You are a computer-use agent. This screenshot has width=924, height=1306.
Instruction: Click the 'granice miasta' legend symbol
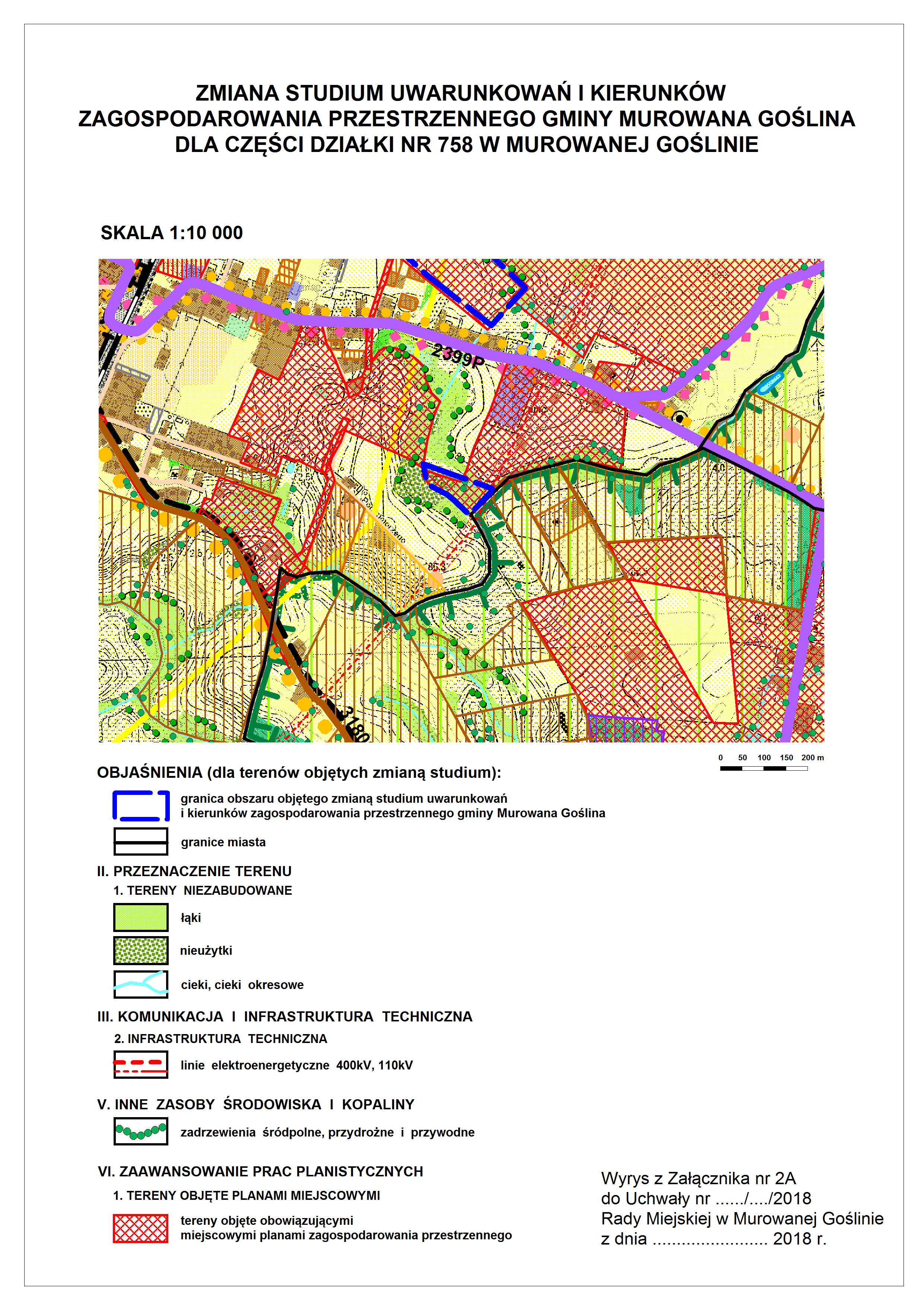(x=140, y=841)
